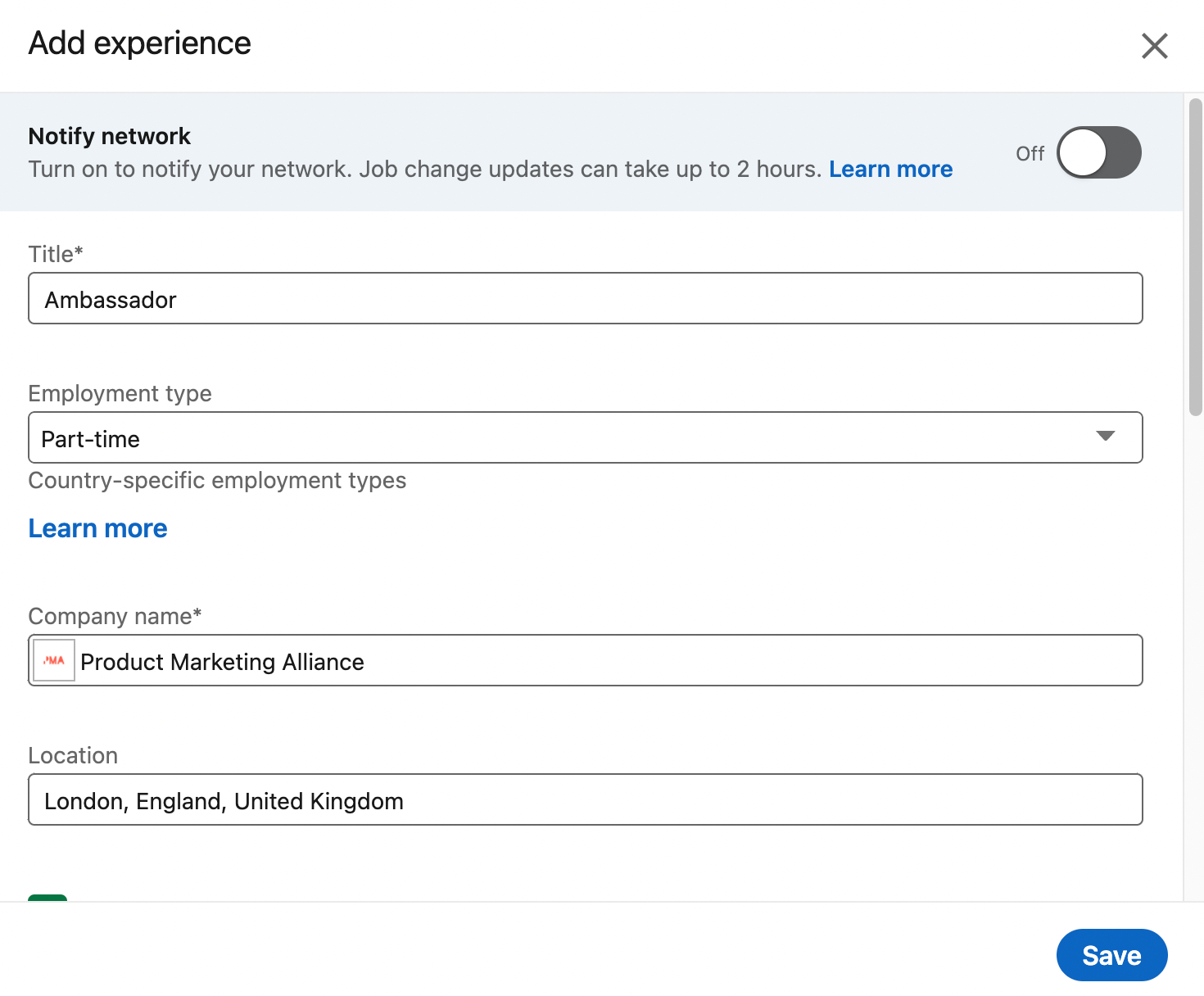
Task: Click the Location input field
Action: coord(586,799)
